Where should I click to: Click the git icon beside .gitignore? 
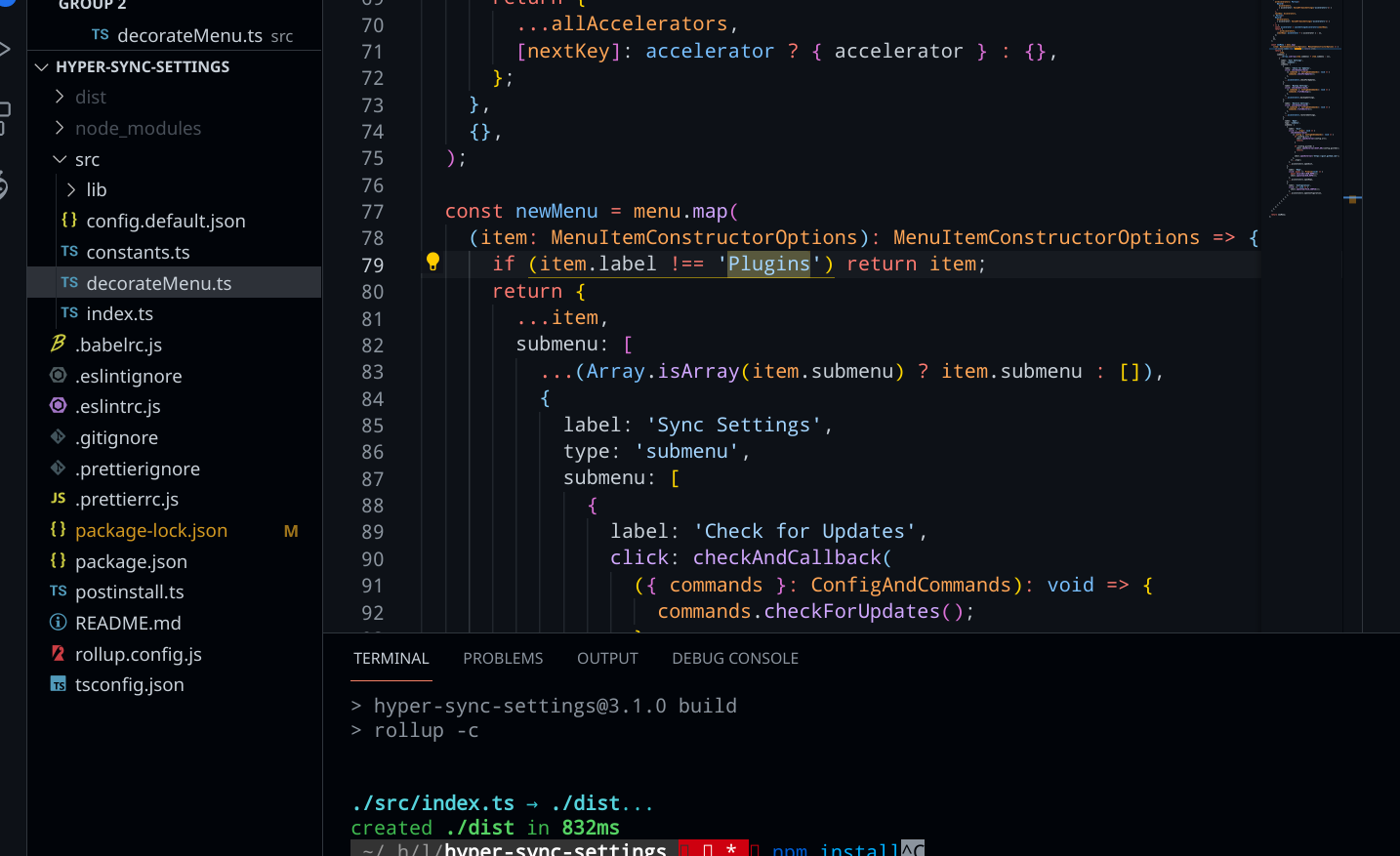pyautogui.click(x=57, y=437)
